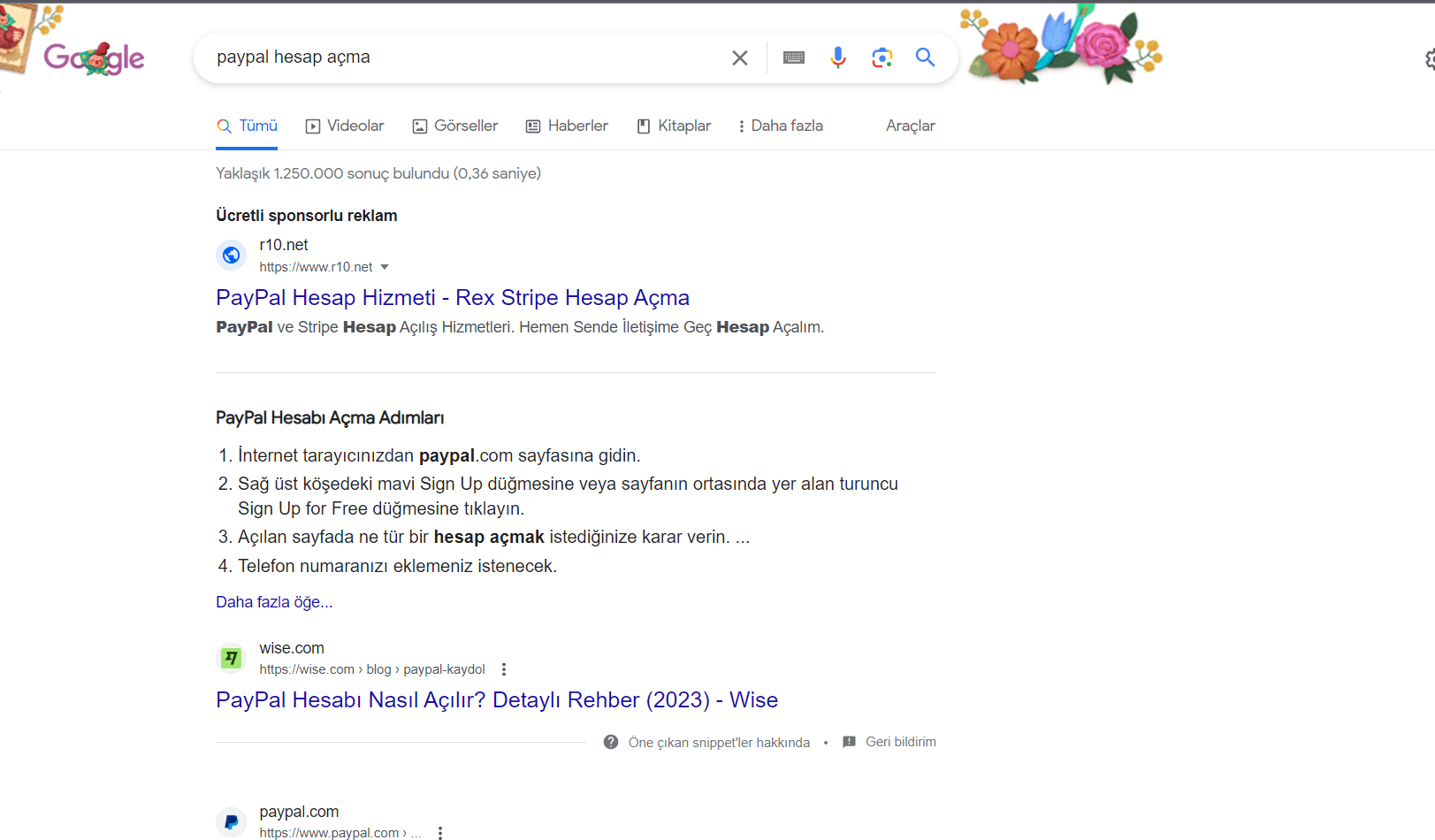Send feedback via Geri bildirim
The image size is (1435, 840).
click(x=900, y=742)
